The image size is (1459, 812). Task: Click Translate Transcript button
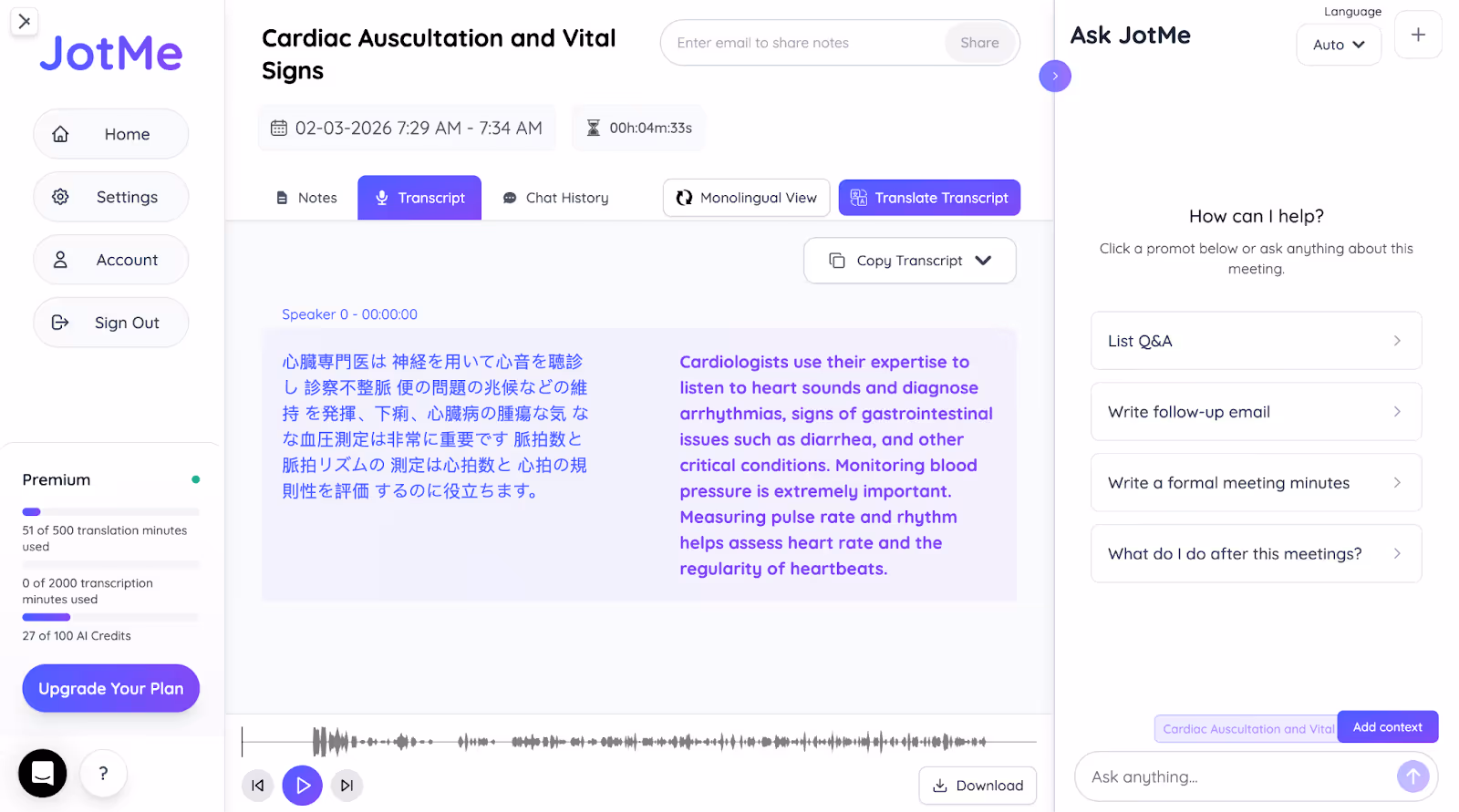tap(929, 198)
